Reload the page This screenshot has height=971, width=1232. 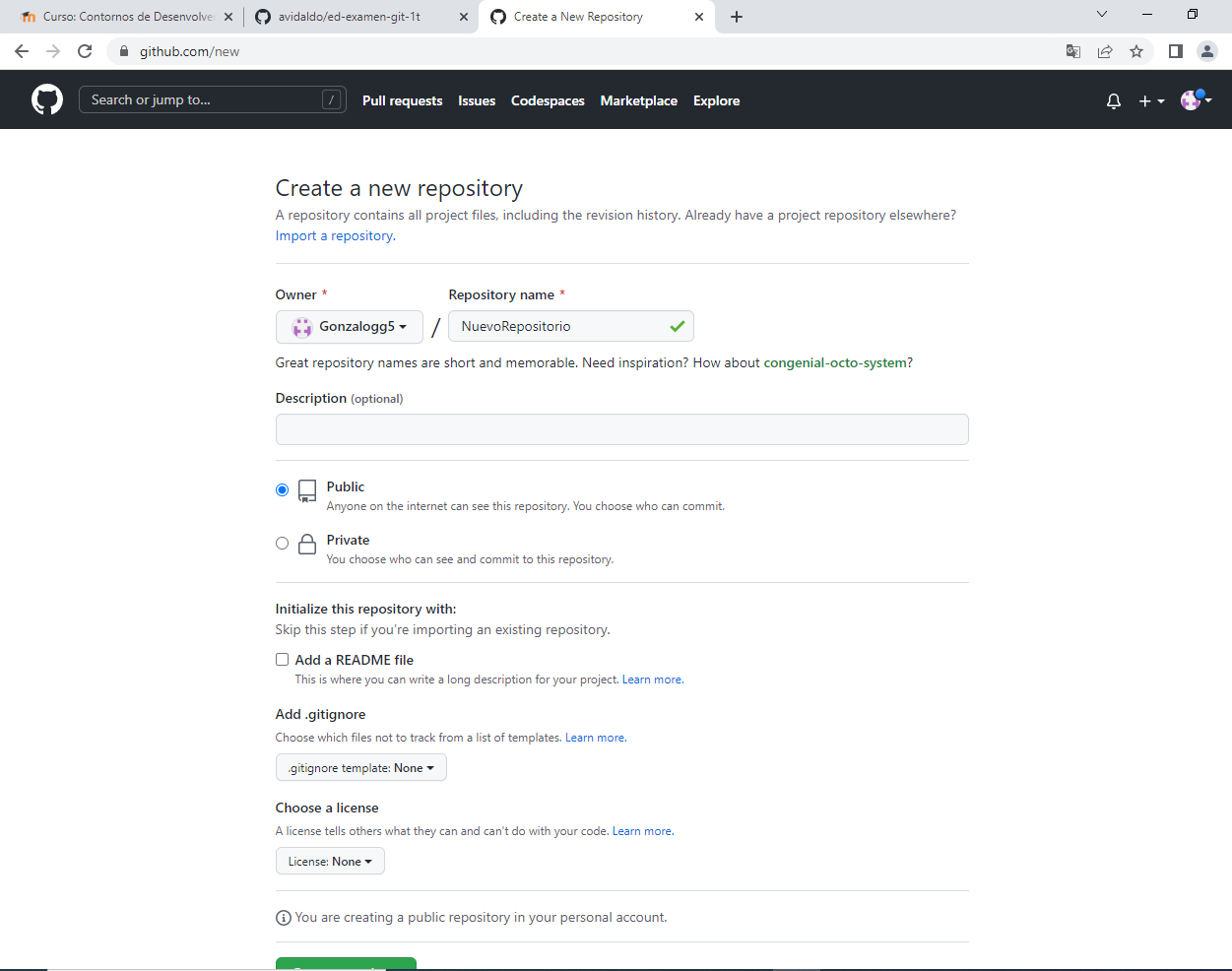pyautogui.click(x=84, y=50)
